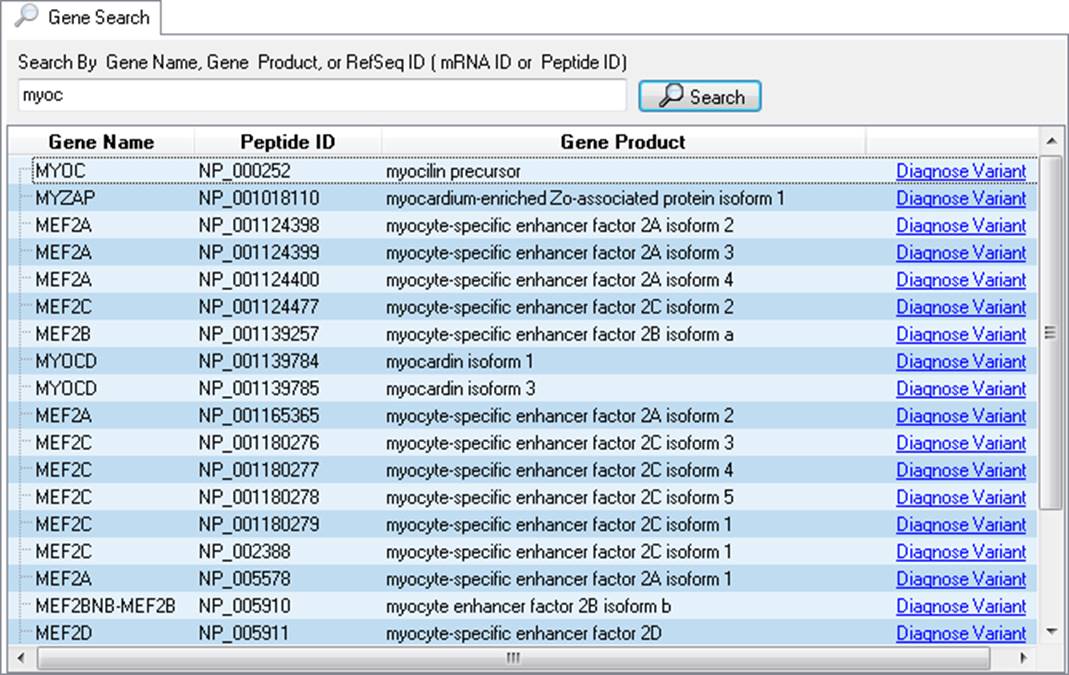Click 'myocyte enhancer factor 2B isoform b' text

(x=528, y=606)
